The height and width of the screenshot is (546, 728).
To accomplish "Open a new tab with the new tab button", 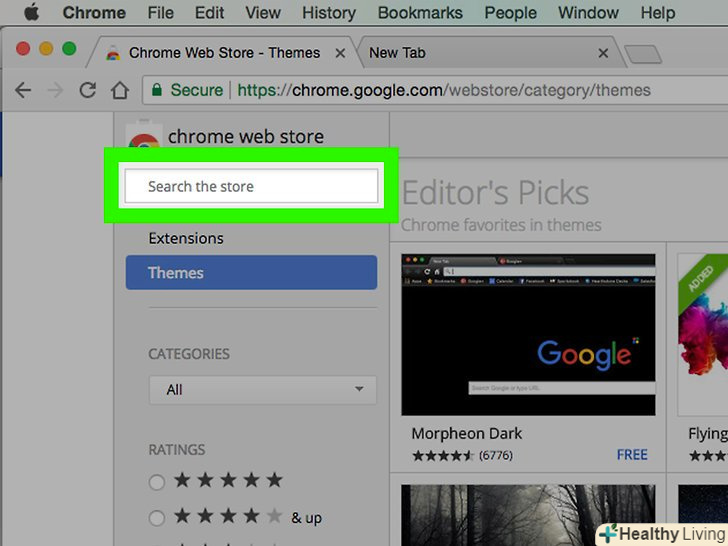I will [643, 54].
